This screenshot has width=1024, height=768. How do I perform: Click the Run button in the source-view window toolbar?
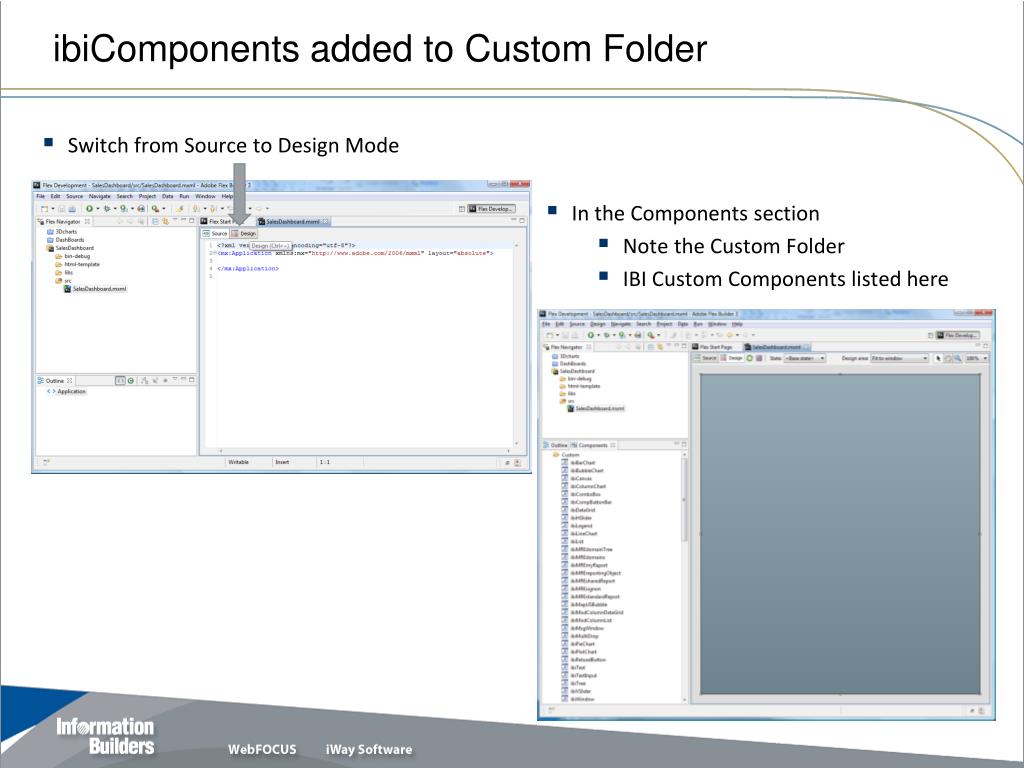tap(89, 209)
